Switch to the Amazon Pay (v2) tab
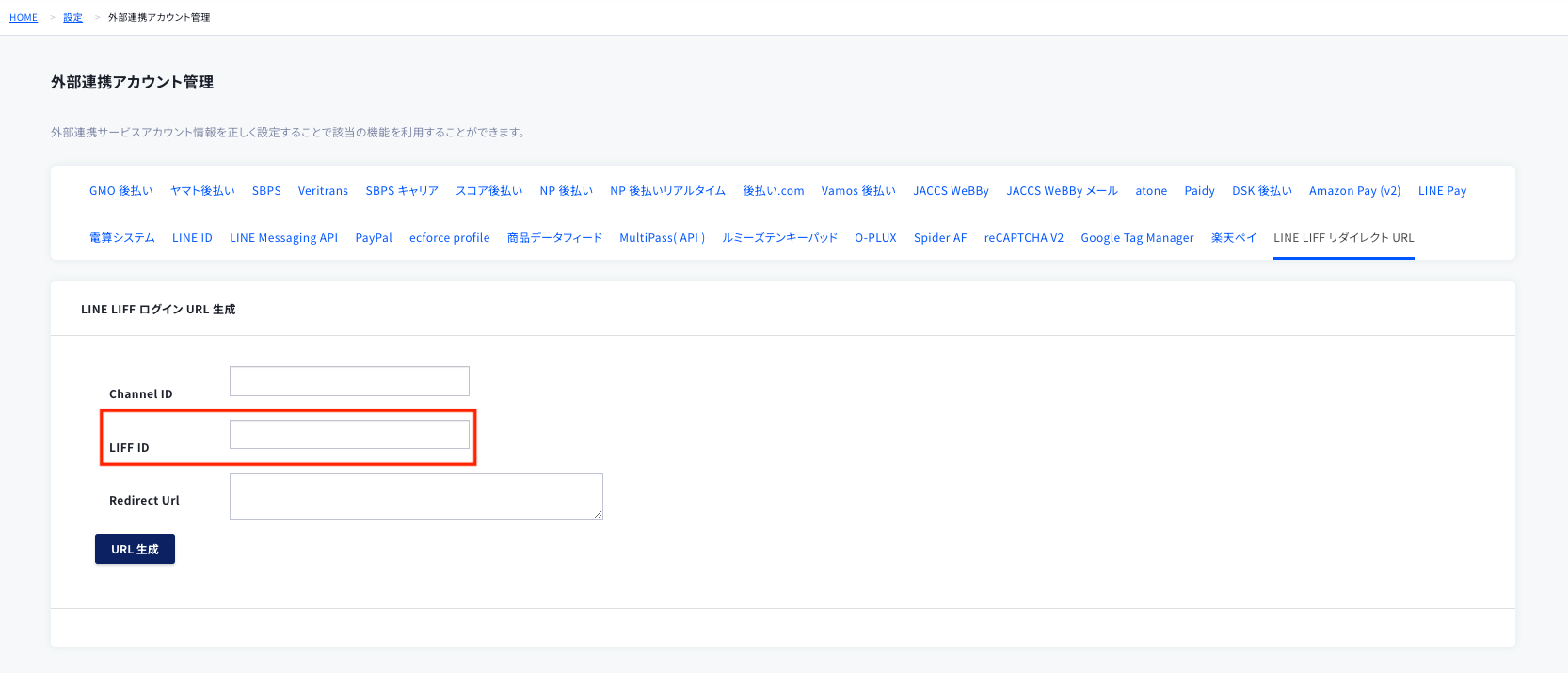This screenshot has height=673, width=1568. 1354,191
